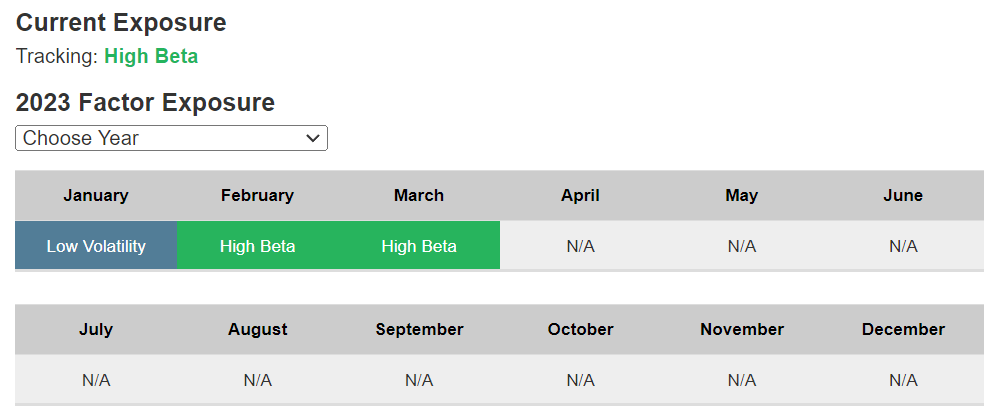The width and height of the screenshot is (1001, 416).
Task: Click the dropdown chevron arrow
Action: [x=313, y=138]
